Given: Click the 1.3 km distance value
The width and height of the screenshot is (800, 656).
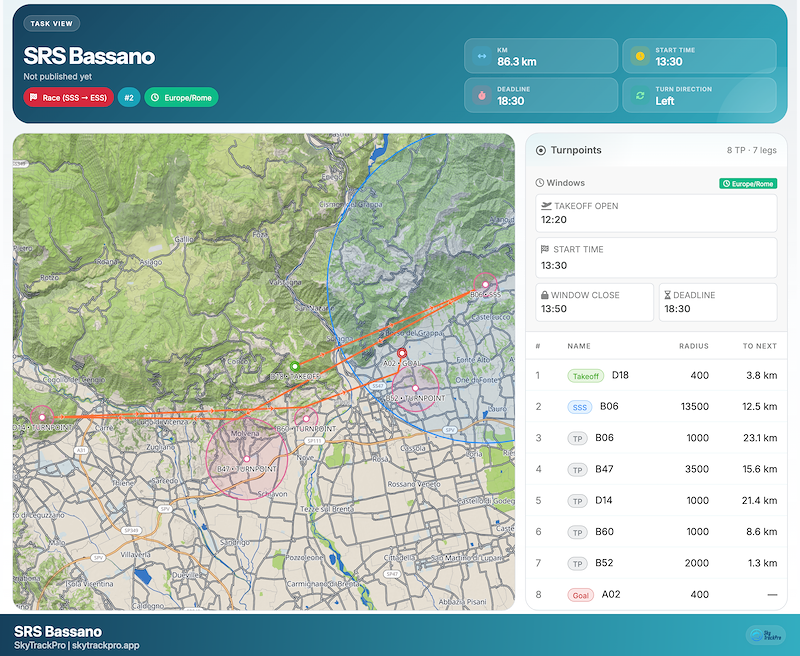Looking at the screenshot, I should pos(763,563).
